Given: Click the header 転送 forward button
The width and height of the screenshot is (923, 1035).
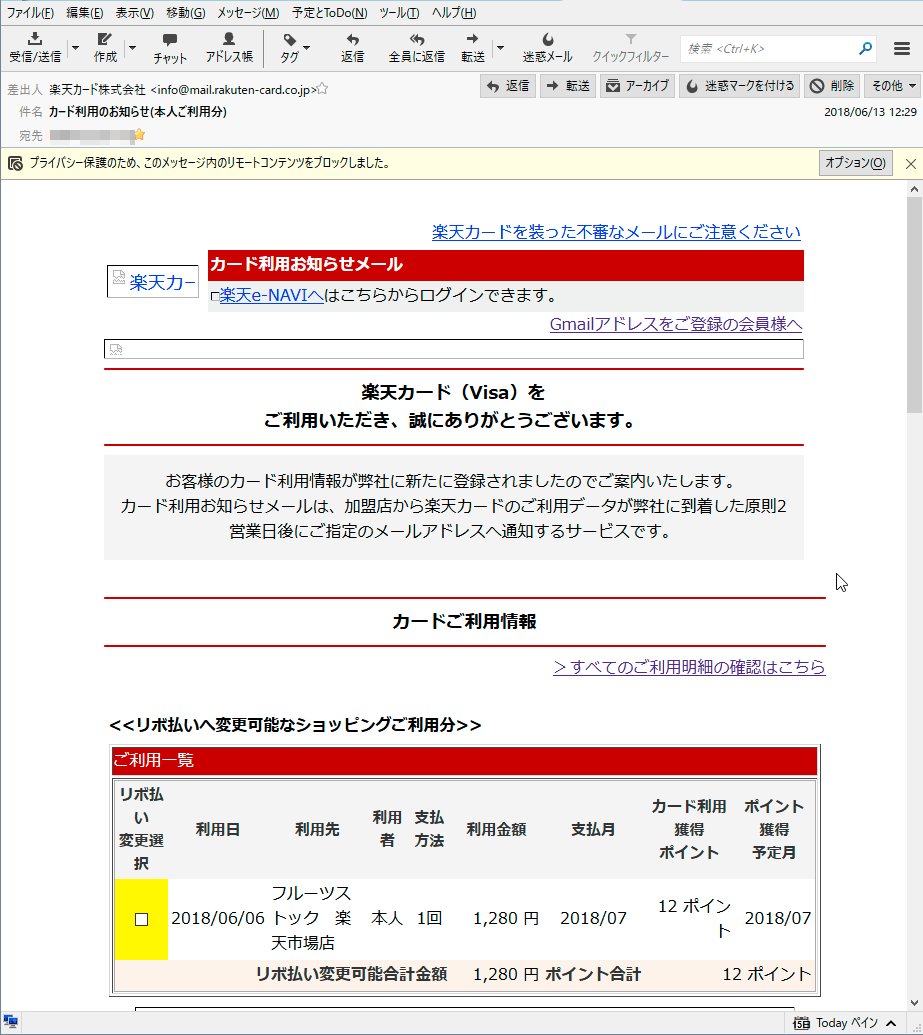Looking at the screenshot, I should (x=568, y=86).
